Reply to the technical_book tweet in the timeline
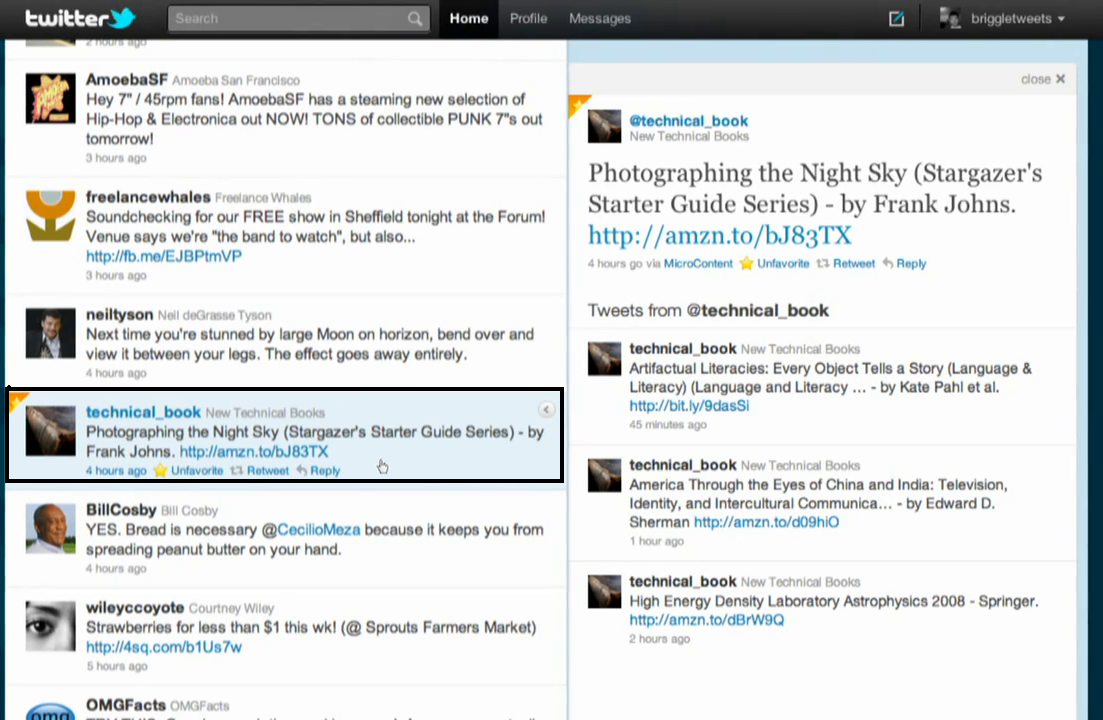This screenshot has width=1103, height=720. click(318, 471)
